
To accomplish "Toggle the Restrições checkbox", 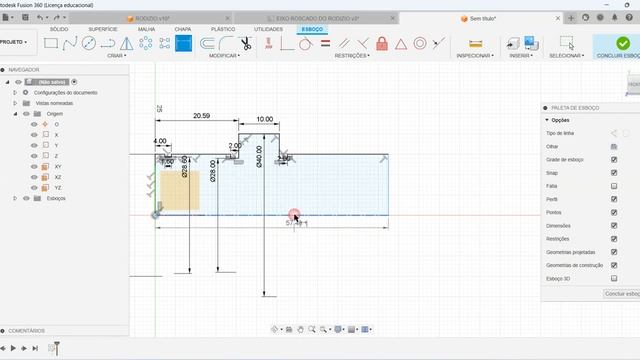I will tap(614, 239).
